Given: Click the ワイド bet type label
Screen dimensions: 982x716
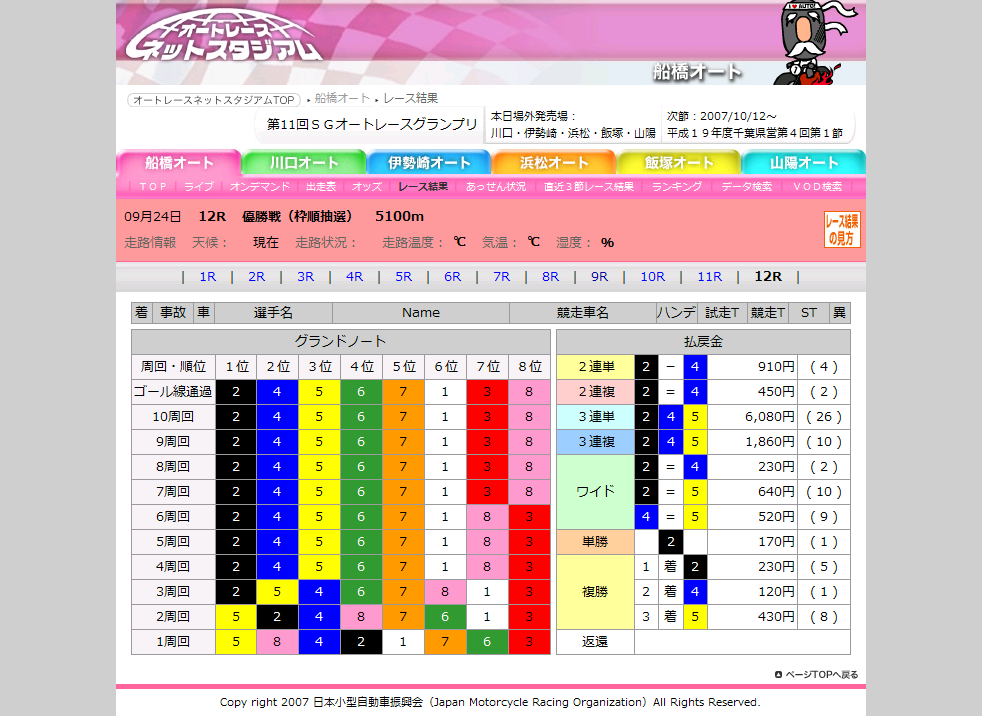Looking at the screenshot, I should tap(596, 492).
